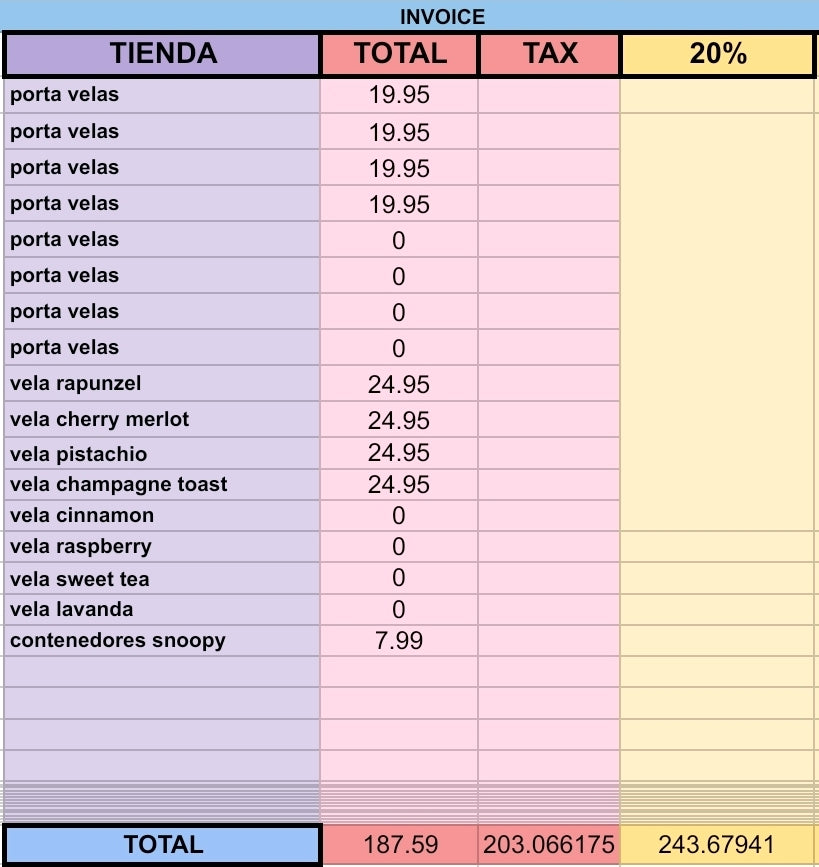Select the TAX column header

550,54
